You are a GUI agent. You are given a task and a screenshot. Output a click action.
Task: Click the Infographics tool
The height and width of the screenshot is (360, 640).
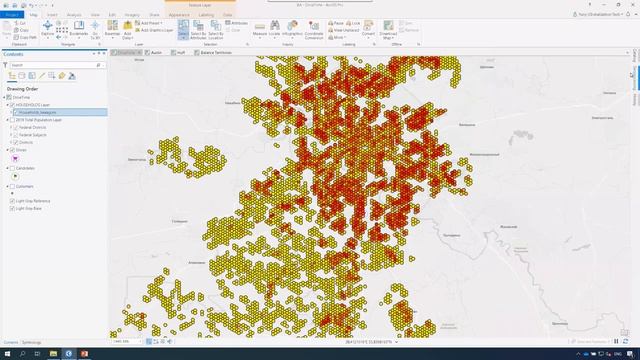point(292,29)
